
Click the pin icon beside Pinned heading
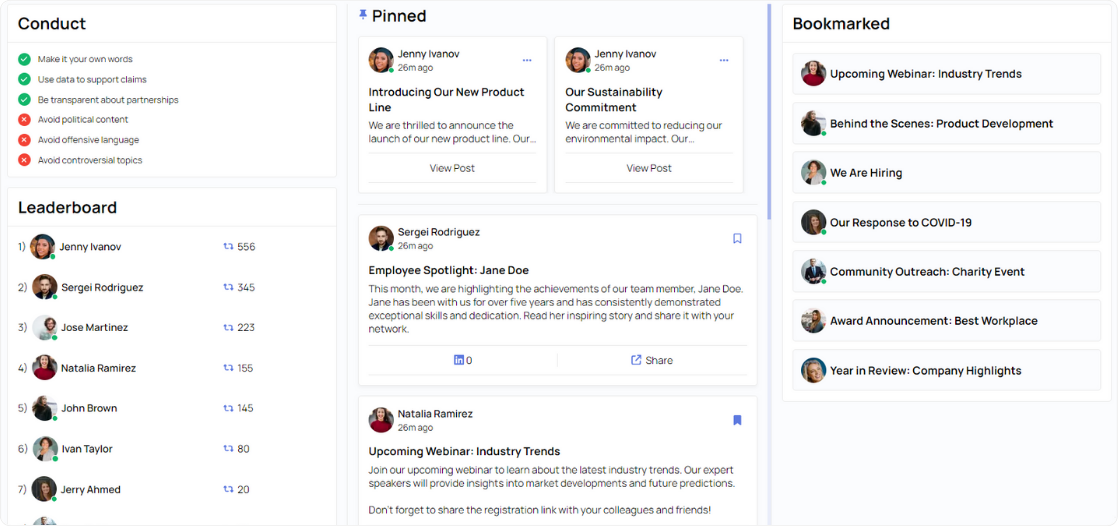(x=363, y=15)
